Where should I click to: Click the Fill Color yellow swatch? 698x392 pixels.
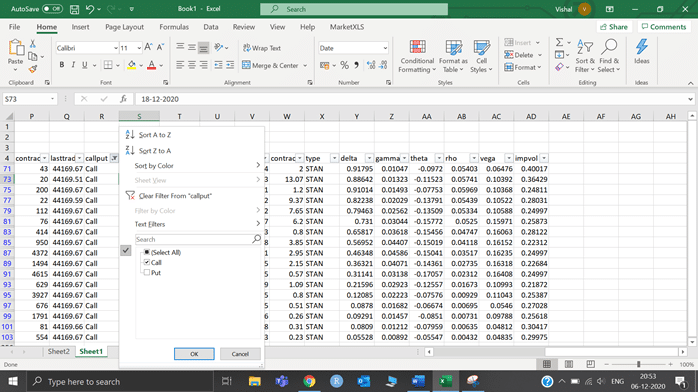tap(132, 65)
